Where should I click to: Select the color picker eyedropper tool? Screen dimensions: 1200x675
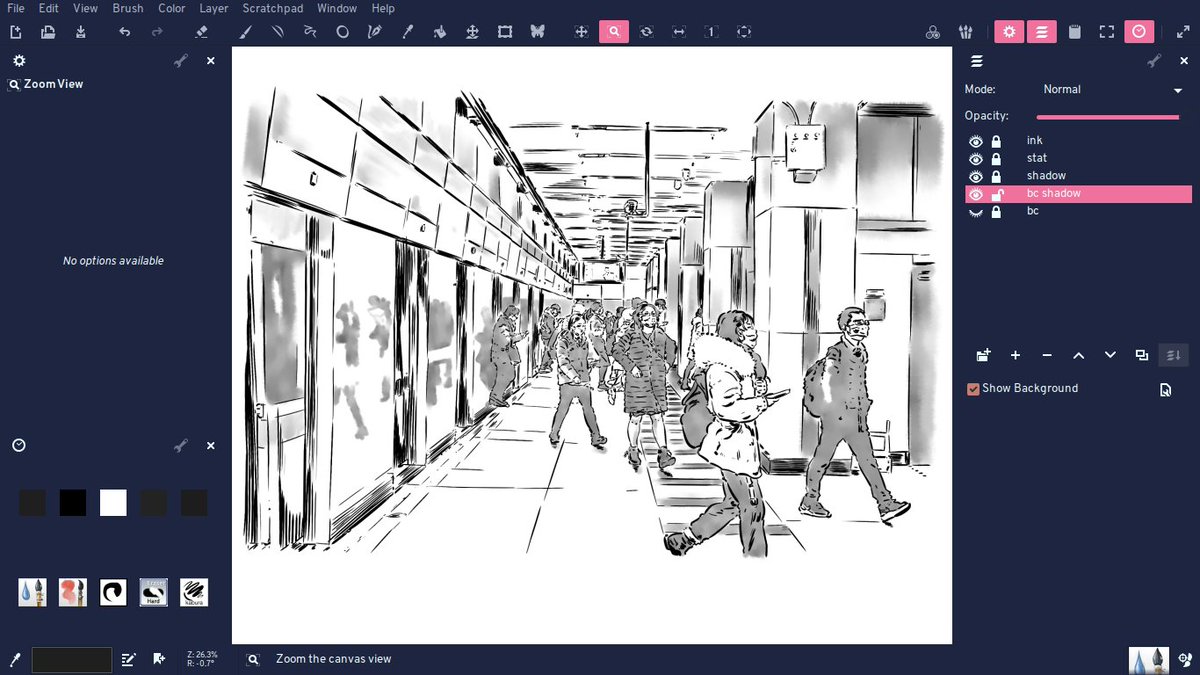pos(407,32)
